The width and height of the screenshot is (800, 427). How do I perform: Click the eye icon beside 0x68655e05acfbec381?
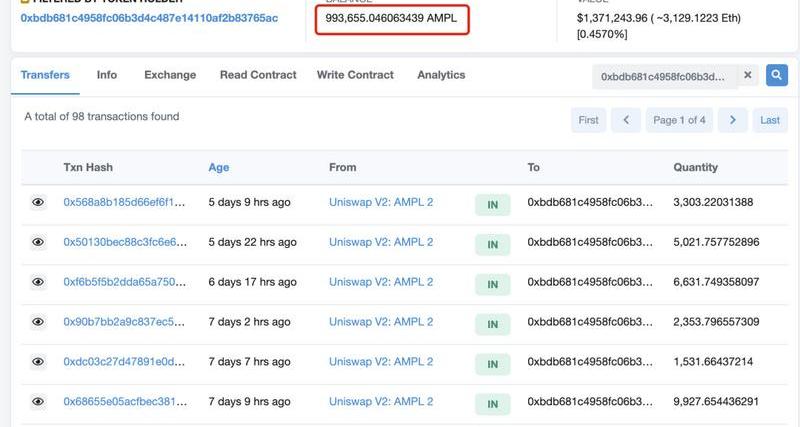pos(38,402)
